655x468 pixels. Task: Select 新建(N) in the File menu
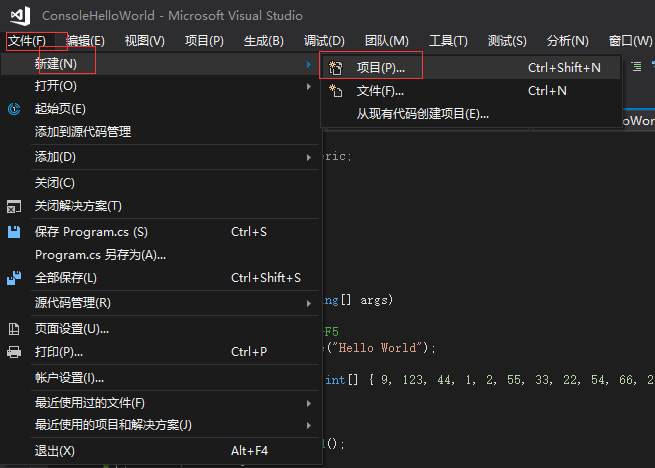tap(161, 64)
